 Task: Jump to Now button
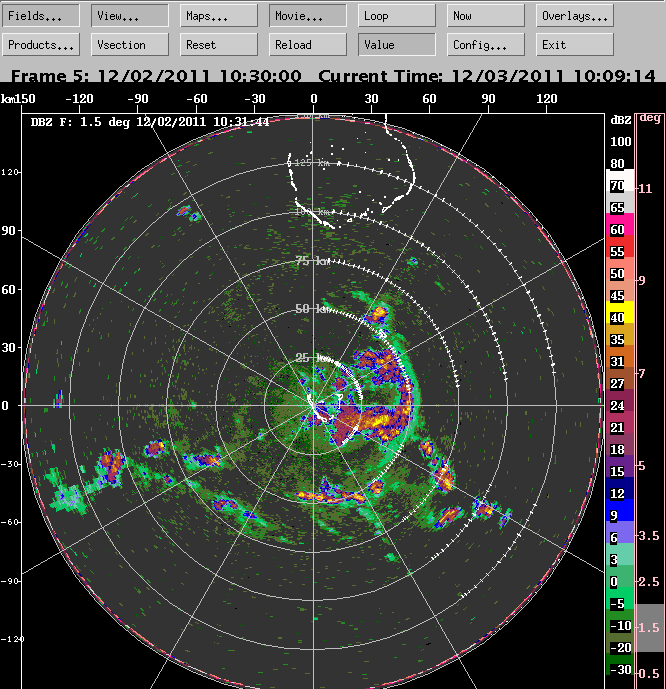pyautogui.click(x=486, y=16)
